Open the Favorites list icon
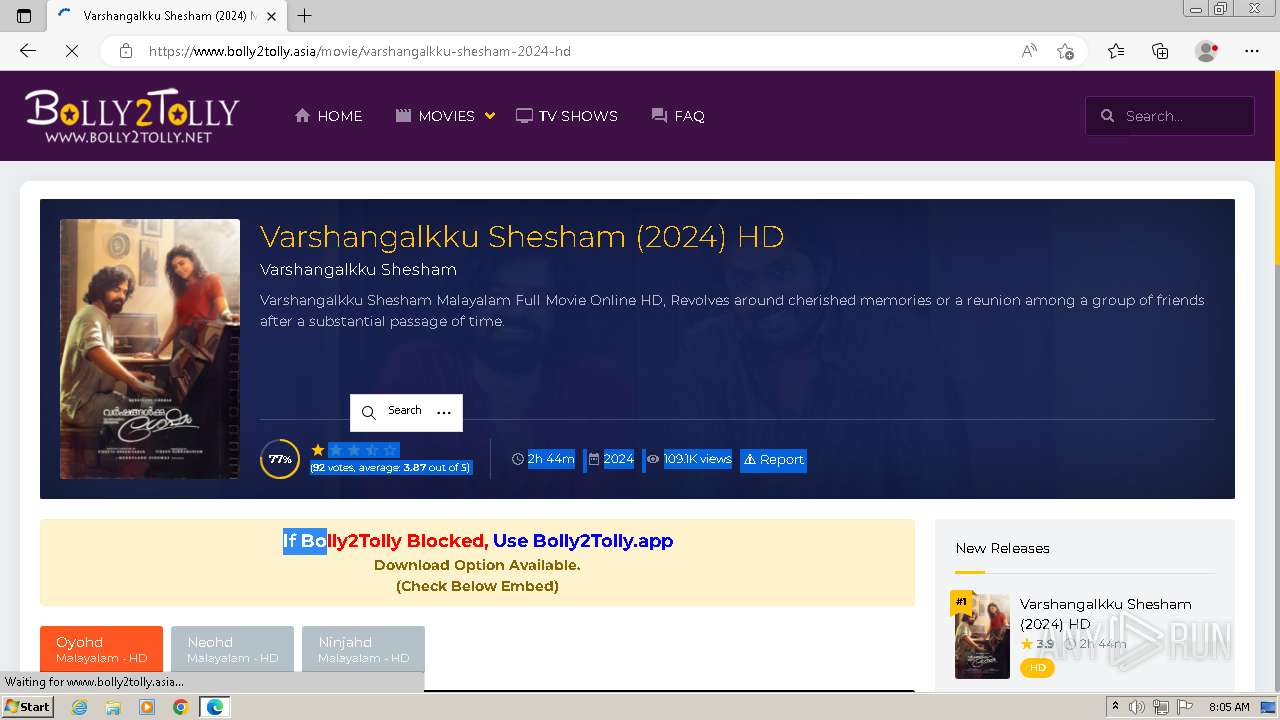This screenshot has height=720, width=1280. [x=1116, y=51]
